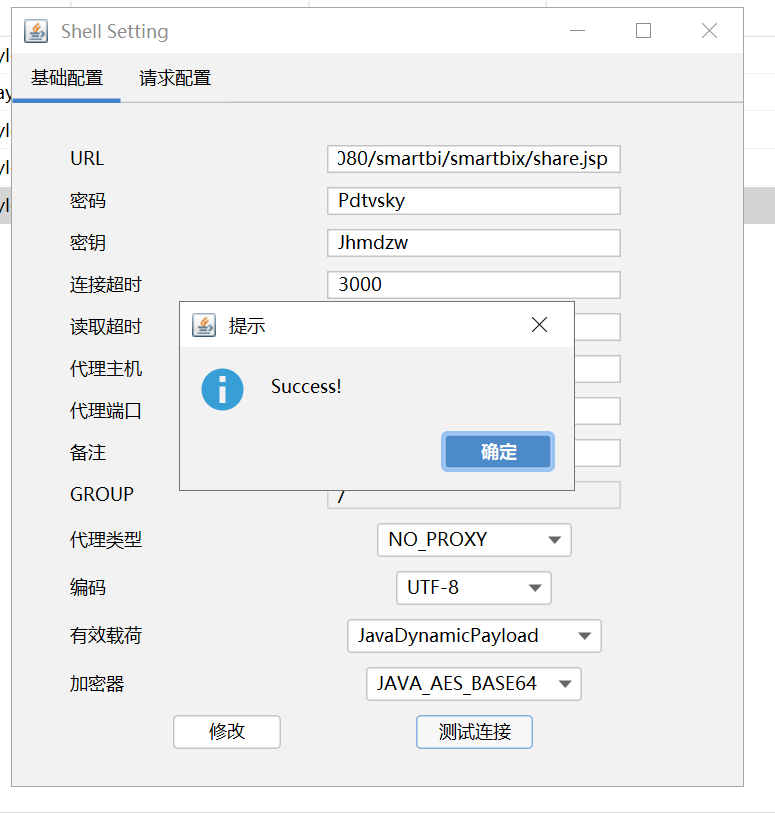Focus the 密钥 field containing Jhmdzw
The height and width of the screenshot is (813, 775).
pos(474,243)
